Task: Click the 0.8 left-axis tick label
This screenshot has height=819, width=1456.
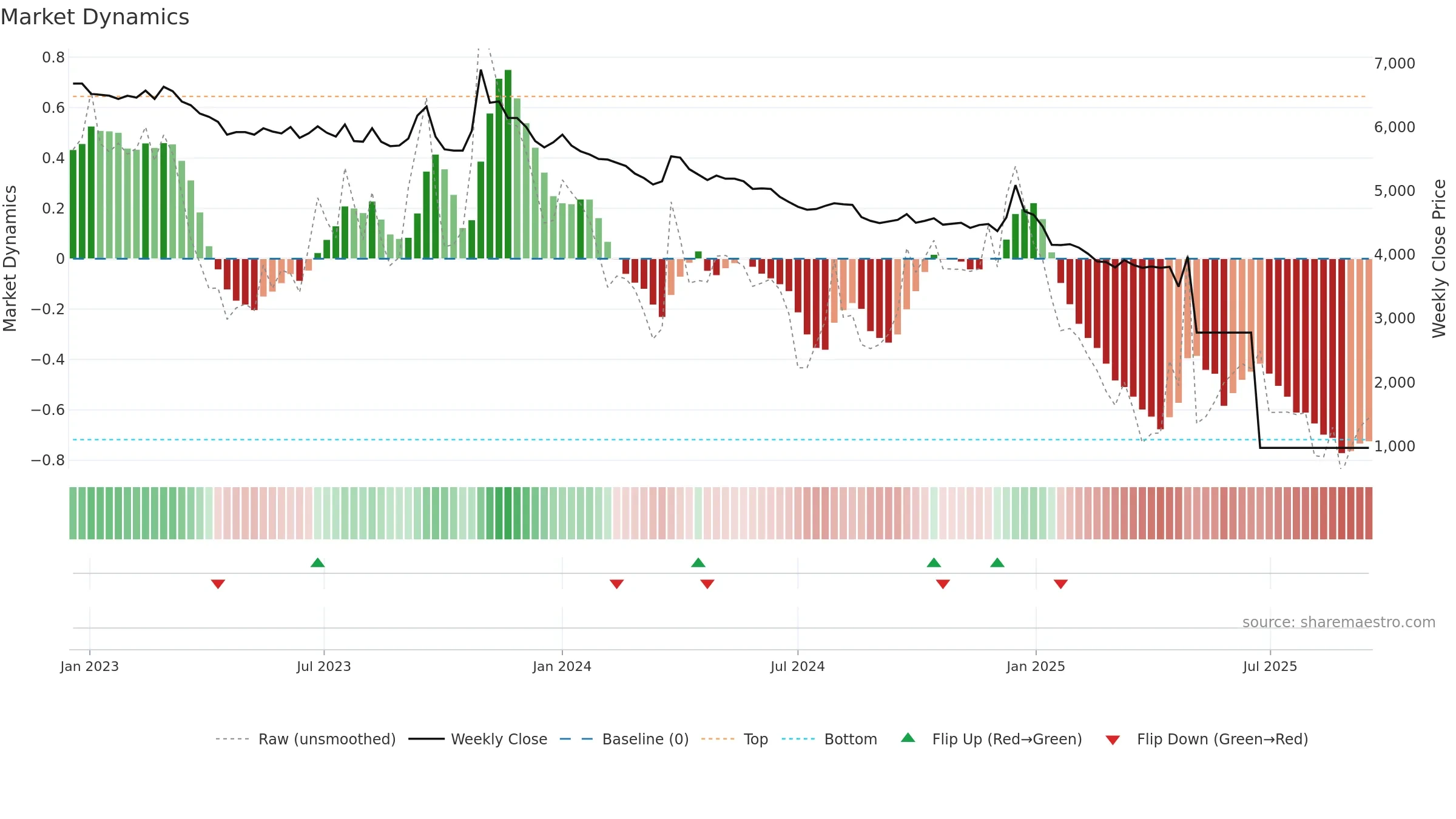Action: pos(53,57)
